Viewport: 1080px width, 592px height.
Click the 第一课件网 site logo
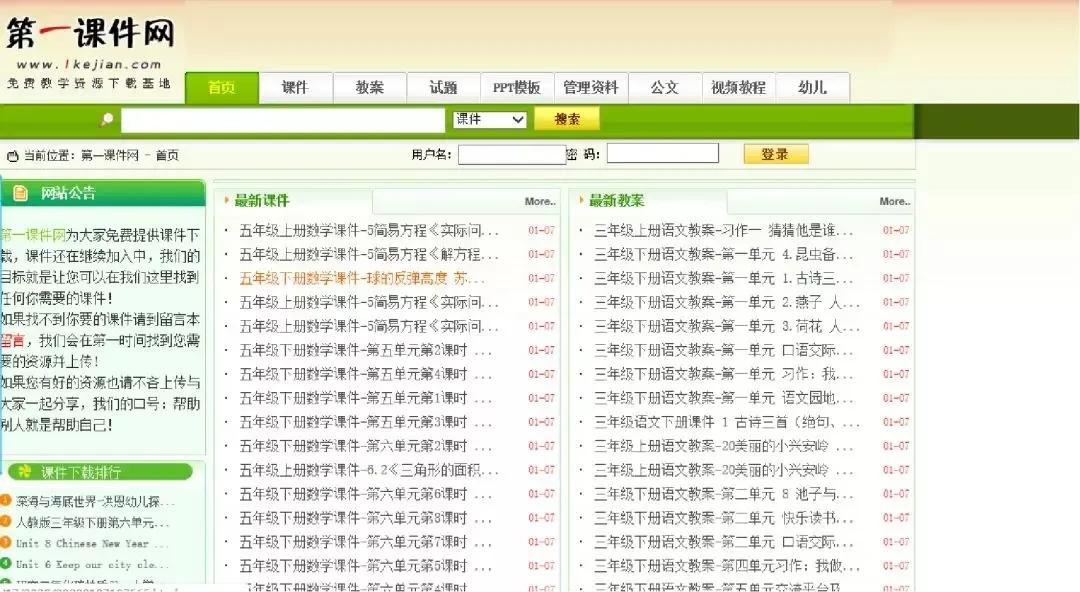90,30
